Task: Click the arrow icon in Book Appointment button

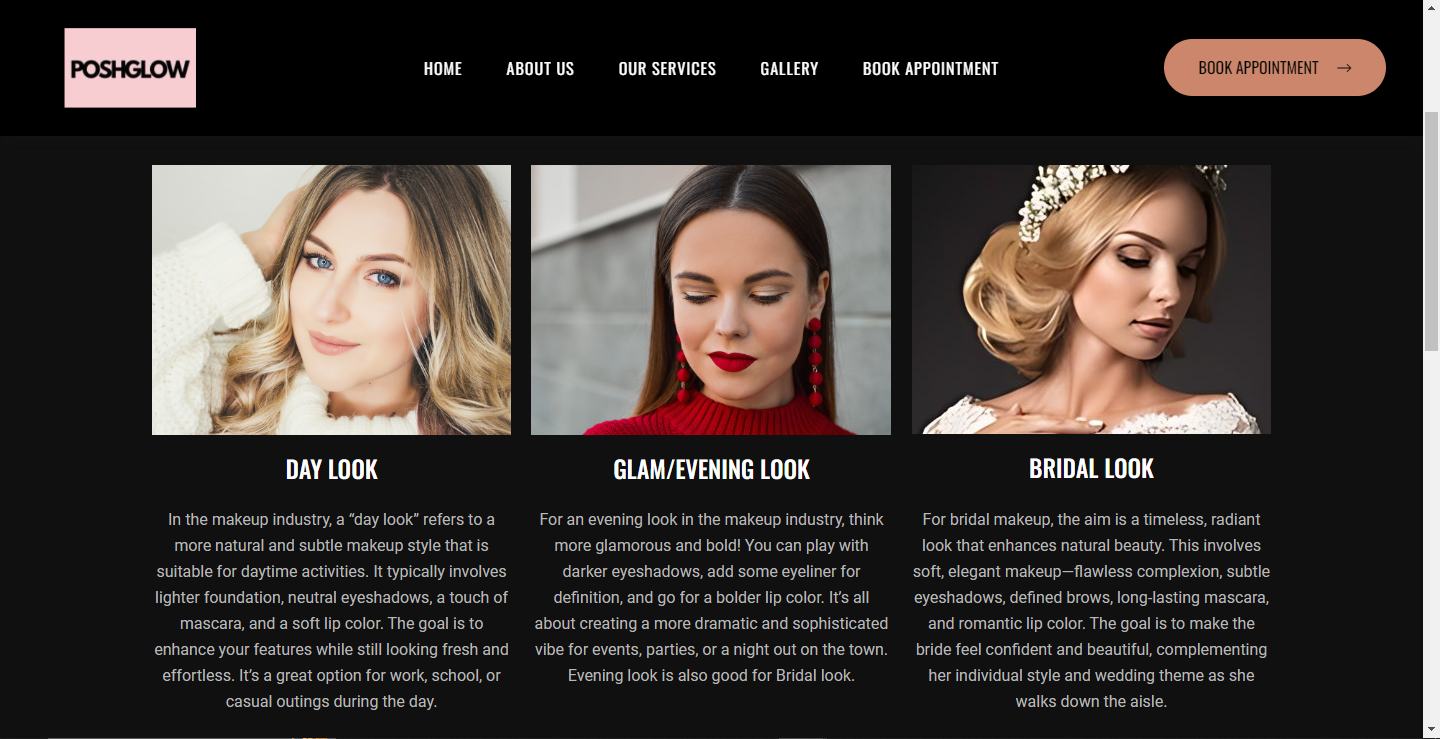Action: coord(1344,68)
